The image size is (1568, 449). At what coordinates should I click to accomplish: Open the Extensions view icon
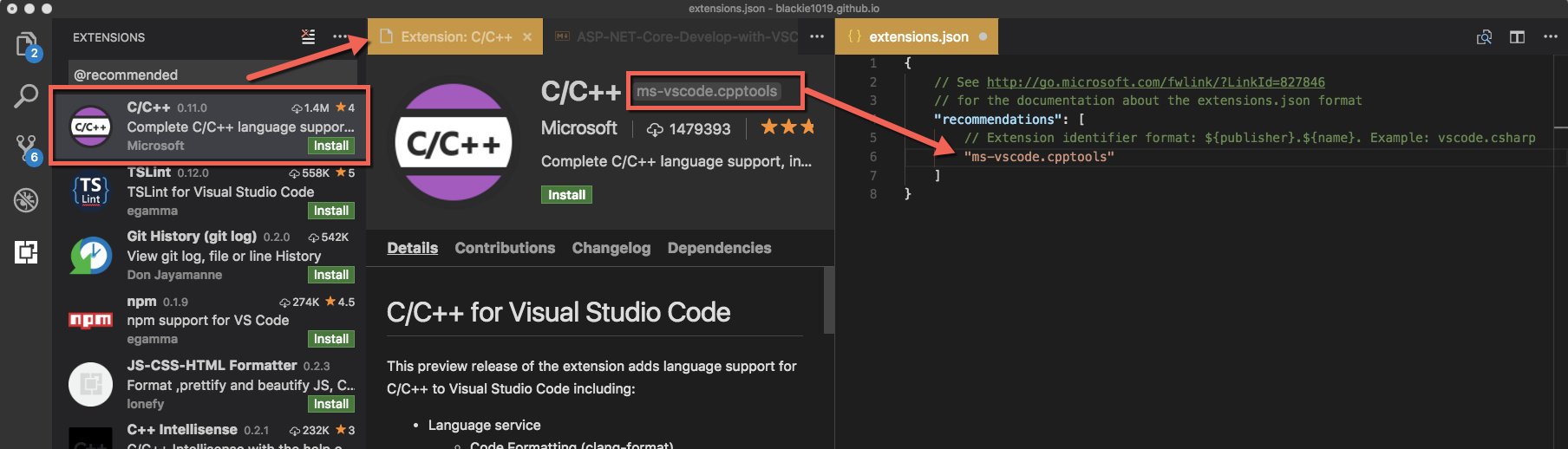(26, 252)
